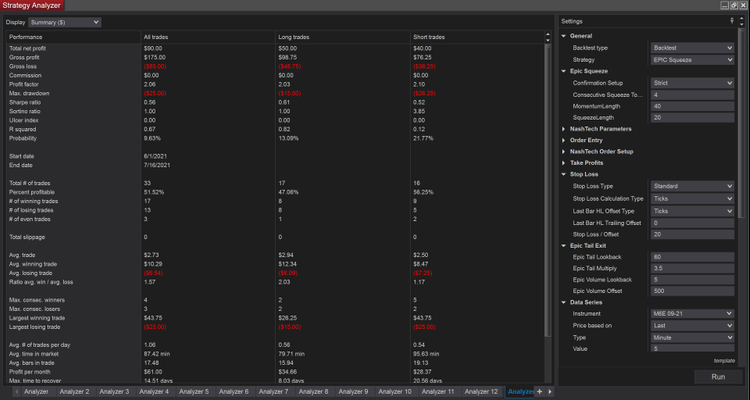Click the add new tab plus icon
Image resolution: width=750 pixels, height=400 pixels.
[x=539, y=392]
